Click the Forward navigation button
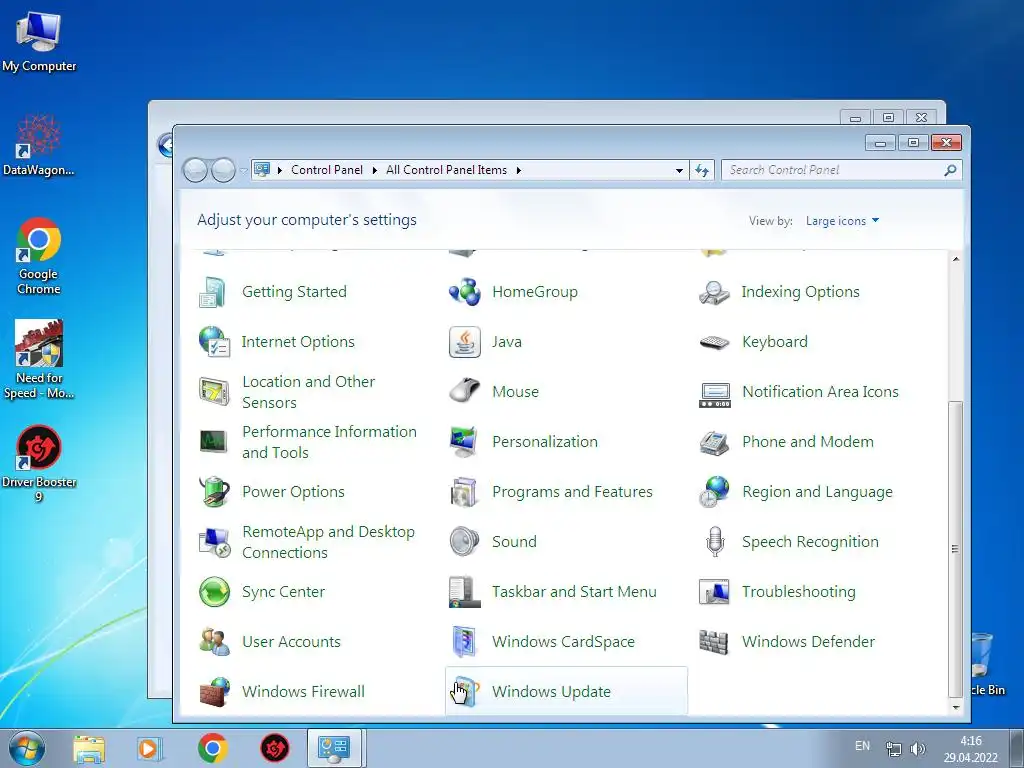Image resolution: width=1024 pixels, height=768 pixels. (223, 170)
